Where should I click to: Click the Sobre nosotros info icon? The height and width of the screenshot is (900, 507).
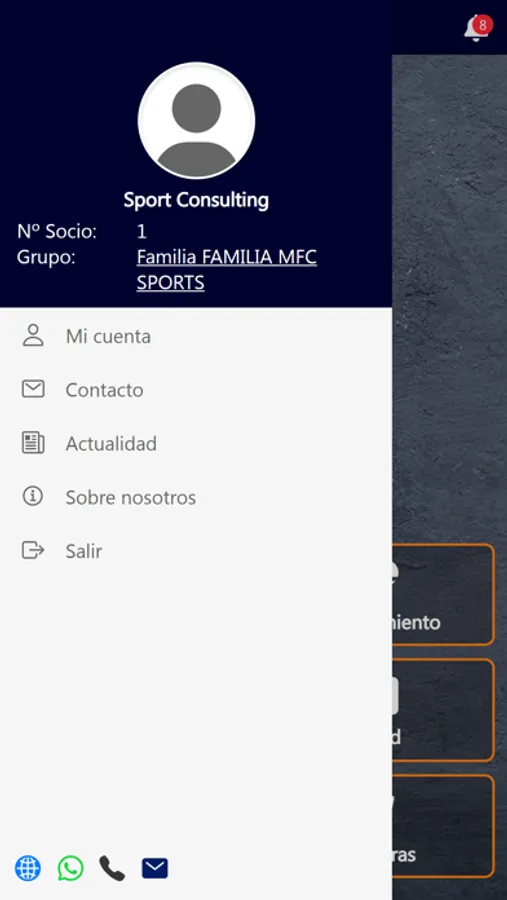pyautogui.click(x=33, y=496)
